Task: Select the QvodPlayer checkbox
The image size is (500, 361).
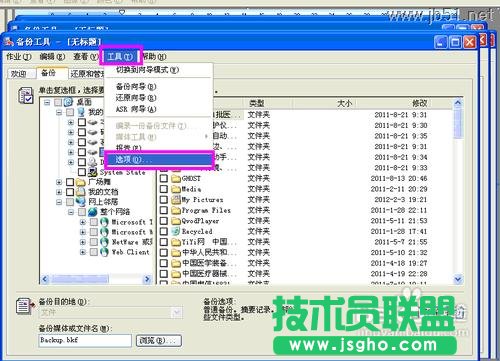Action: tap(163, 221)
